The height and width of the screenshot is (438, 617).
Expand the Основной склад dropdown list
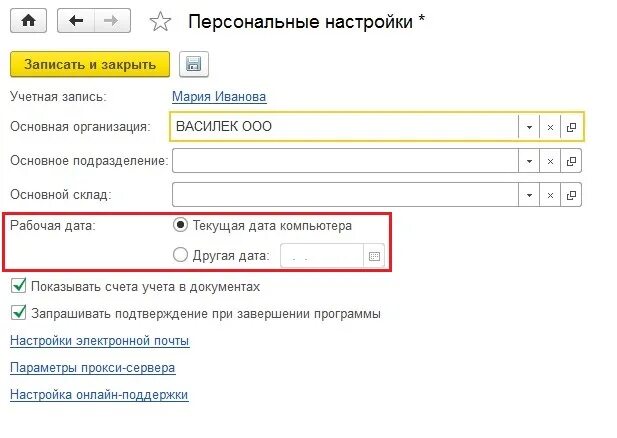(x=529, y=195)
